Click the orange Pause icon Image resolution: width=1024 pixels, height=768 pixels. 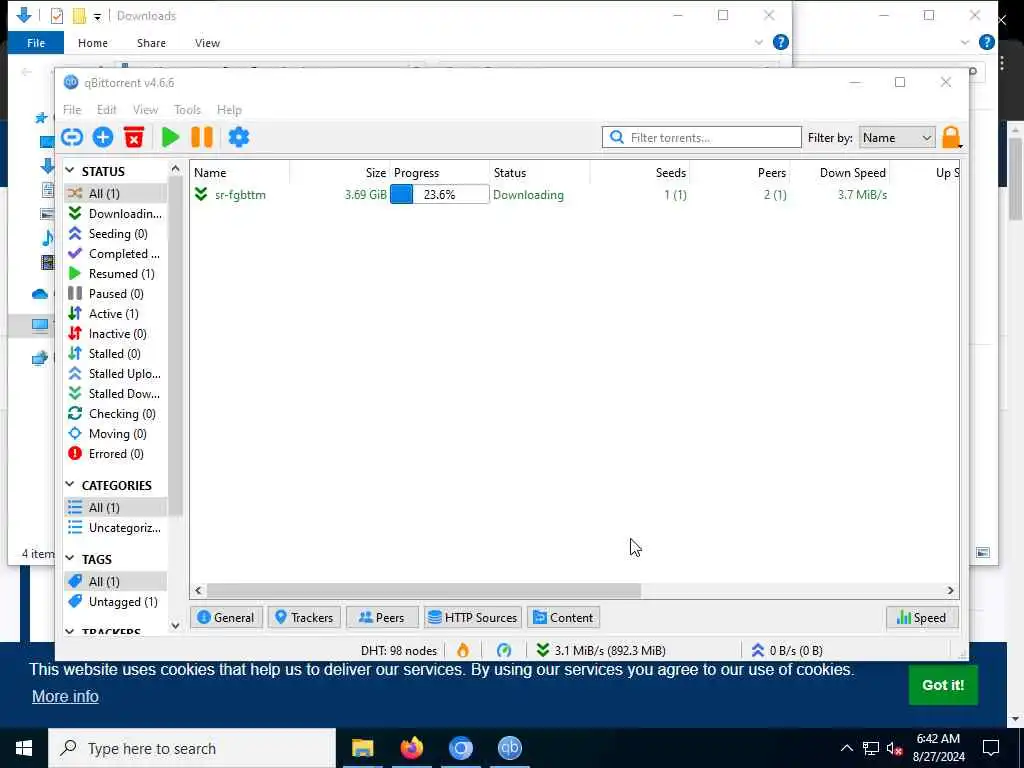[202, 137]
